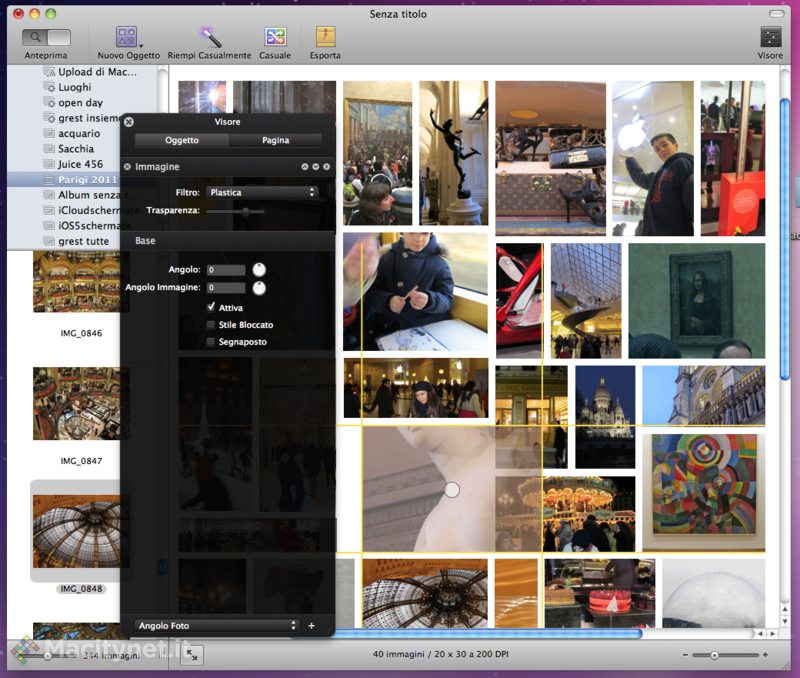
Task: Enable the Stile Bloccato checkbox
Action: click(211, 325)
